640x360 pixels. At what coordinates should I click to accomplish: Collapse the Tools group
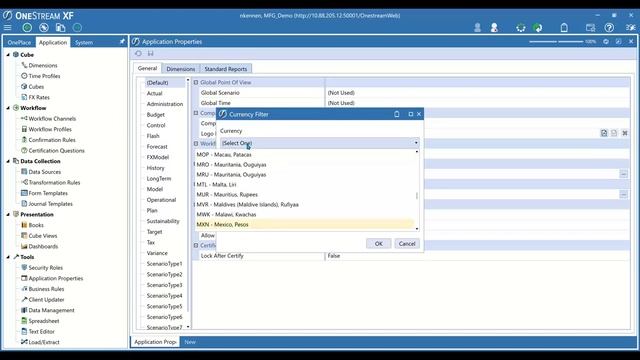coord(8,257)
